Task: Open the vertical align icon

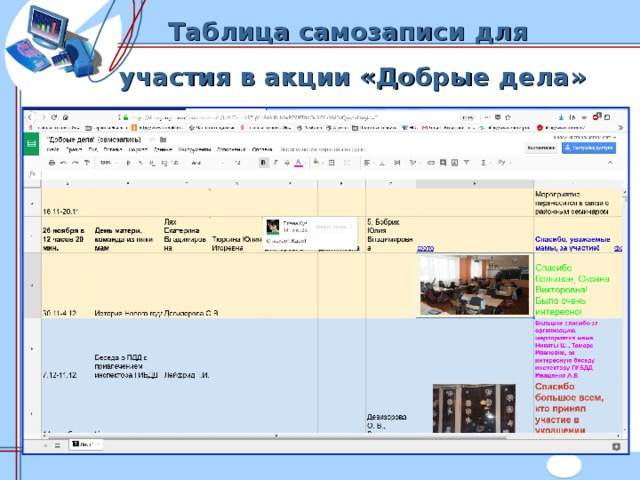Action: (x=382, y=163)
